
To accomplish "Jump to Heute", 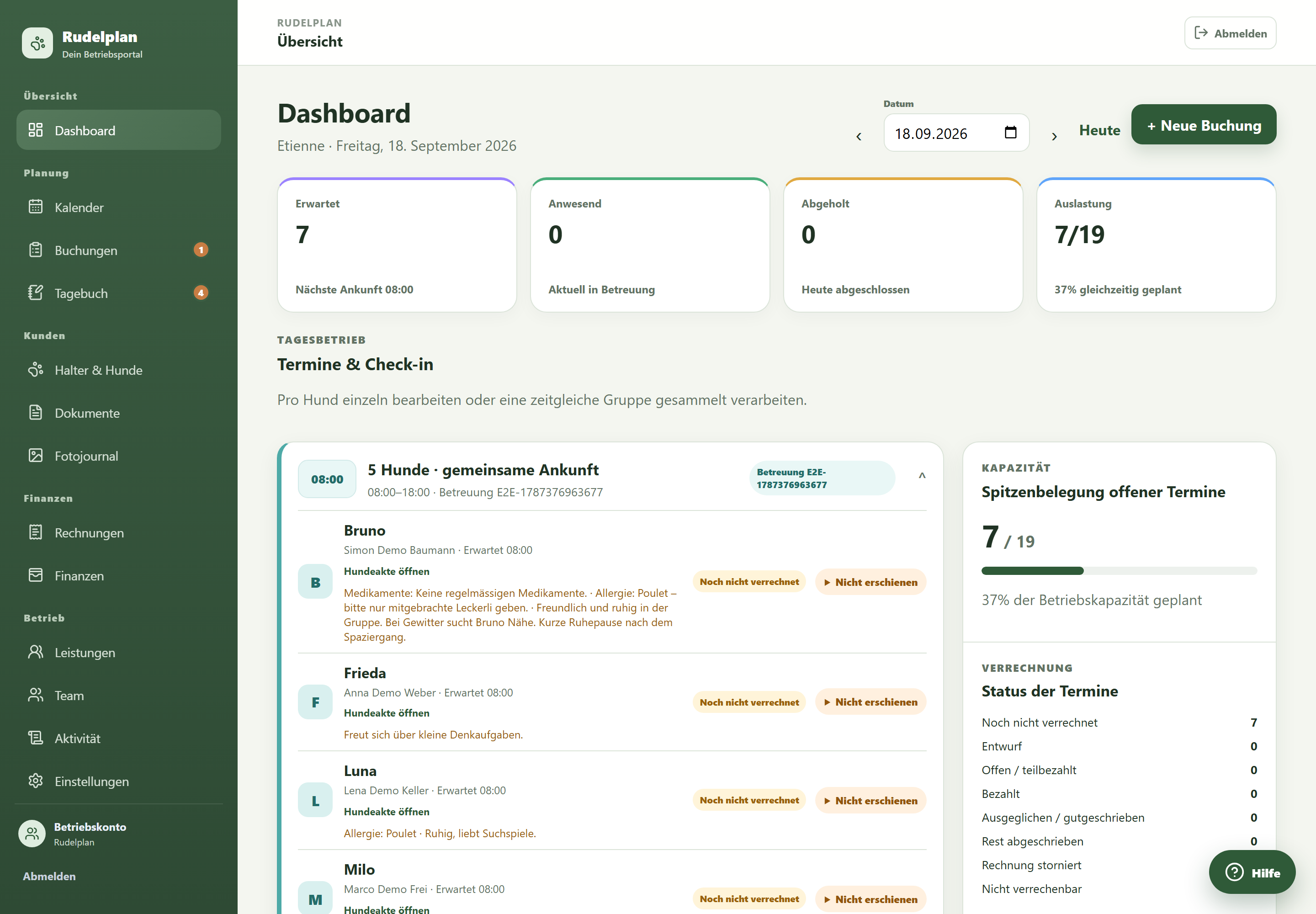I will 1099,130.
